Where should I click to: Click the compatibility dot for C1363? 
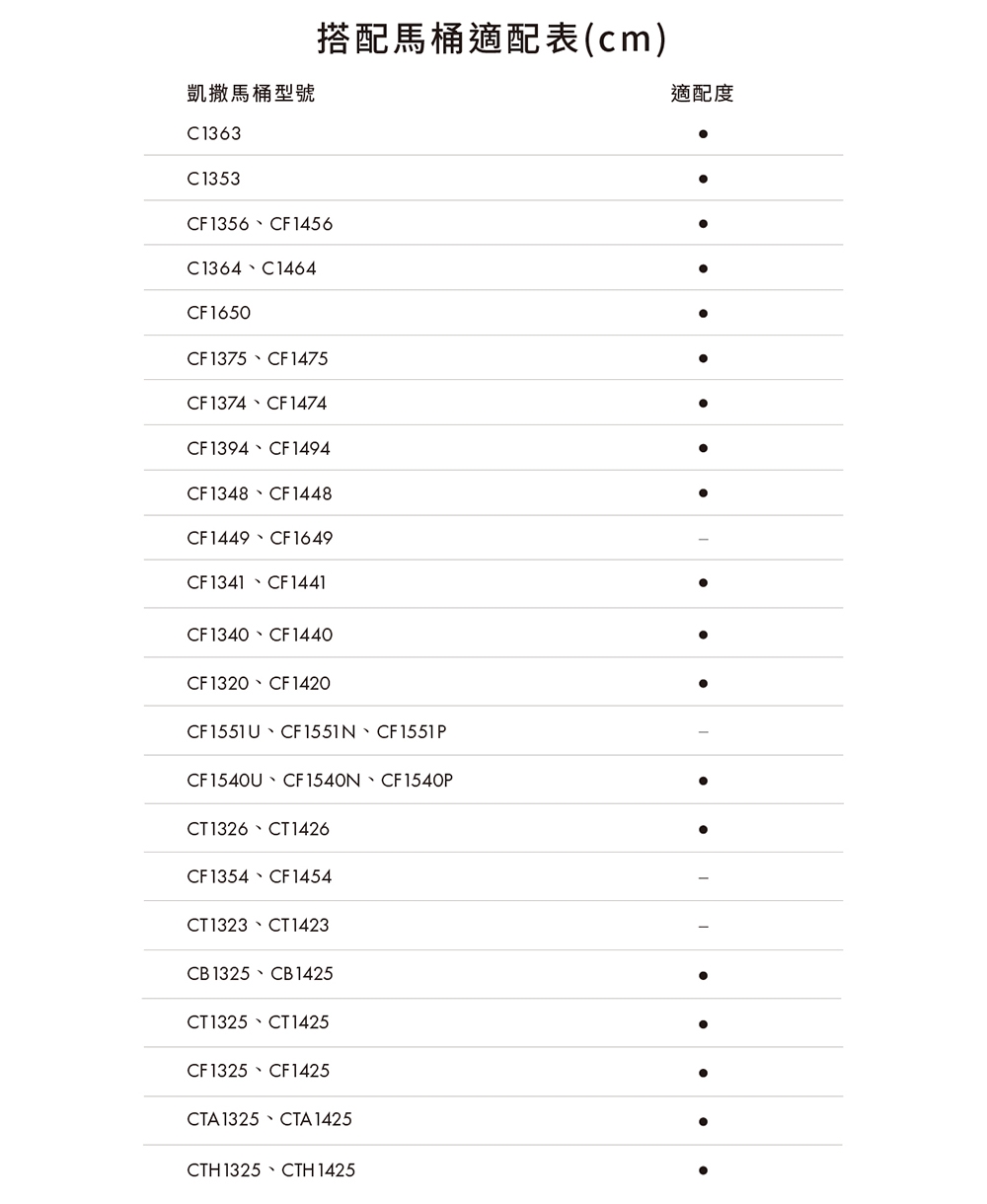[x=702, y=134]
